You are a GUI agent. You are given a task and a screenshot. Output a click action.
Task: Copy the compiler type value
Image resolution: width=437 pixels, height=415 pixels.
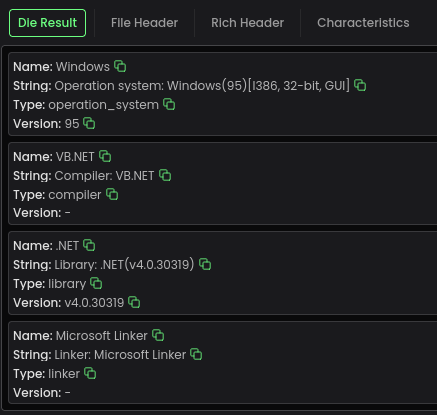(x=112, y=194)
